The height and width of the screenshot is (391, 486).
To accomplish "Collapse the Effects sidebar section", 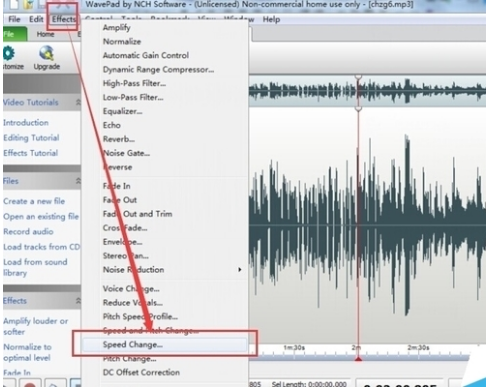I will tap(78, 301).
